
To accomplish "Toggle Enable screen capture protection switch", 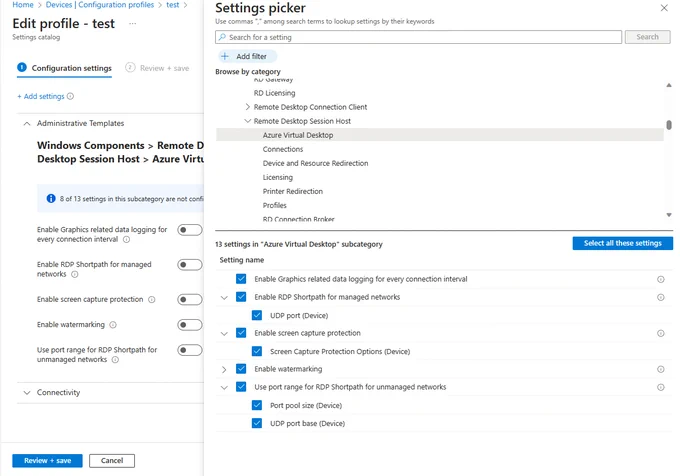I will point(190,300).
